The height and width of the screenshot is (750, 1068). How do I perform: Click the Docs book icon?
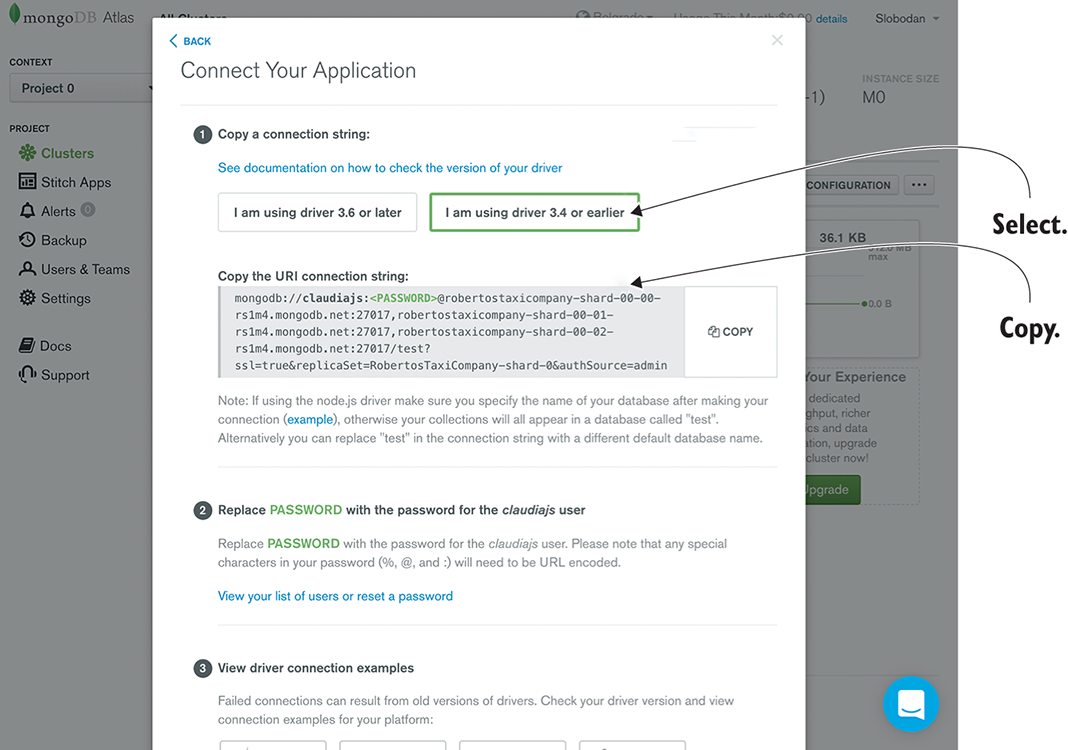[27, 346]
